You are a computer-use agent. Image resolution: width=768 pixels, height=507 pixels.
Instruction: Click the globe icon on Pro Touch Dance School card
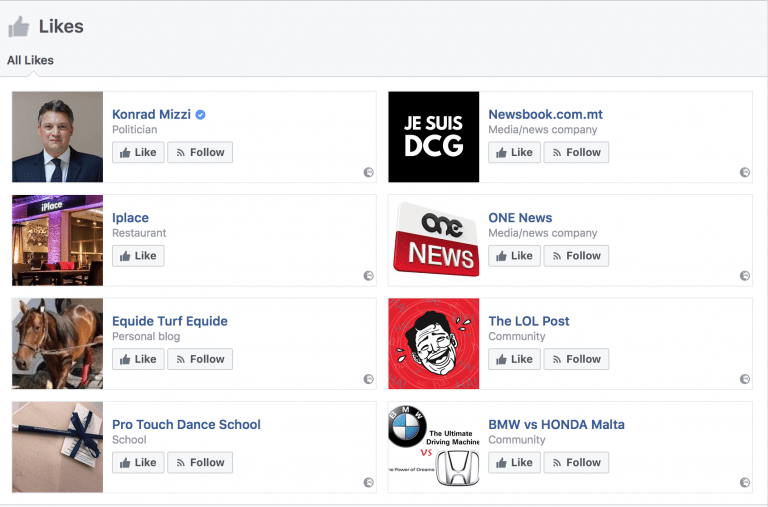click(368, 482)
